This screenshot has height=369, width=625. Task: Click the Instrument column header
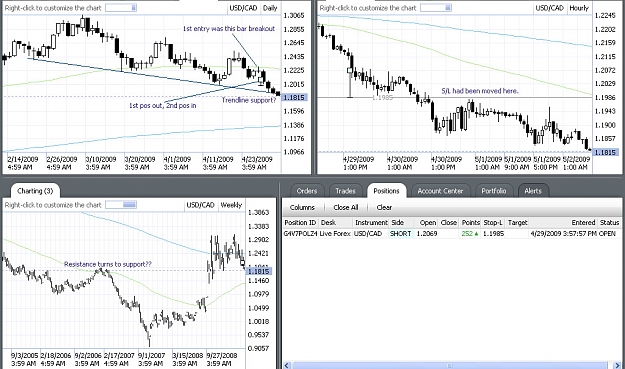point(371,223)
